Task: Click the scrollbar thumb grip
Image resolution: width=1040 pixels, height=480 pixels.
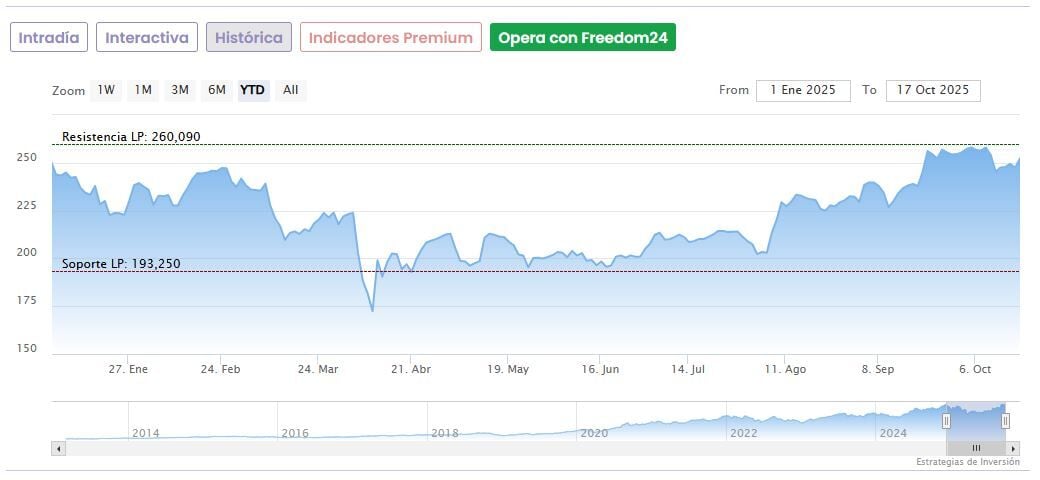Action: [976, 448]
